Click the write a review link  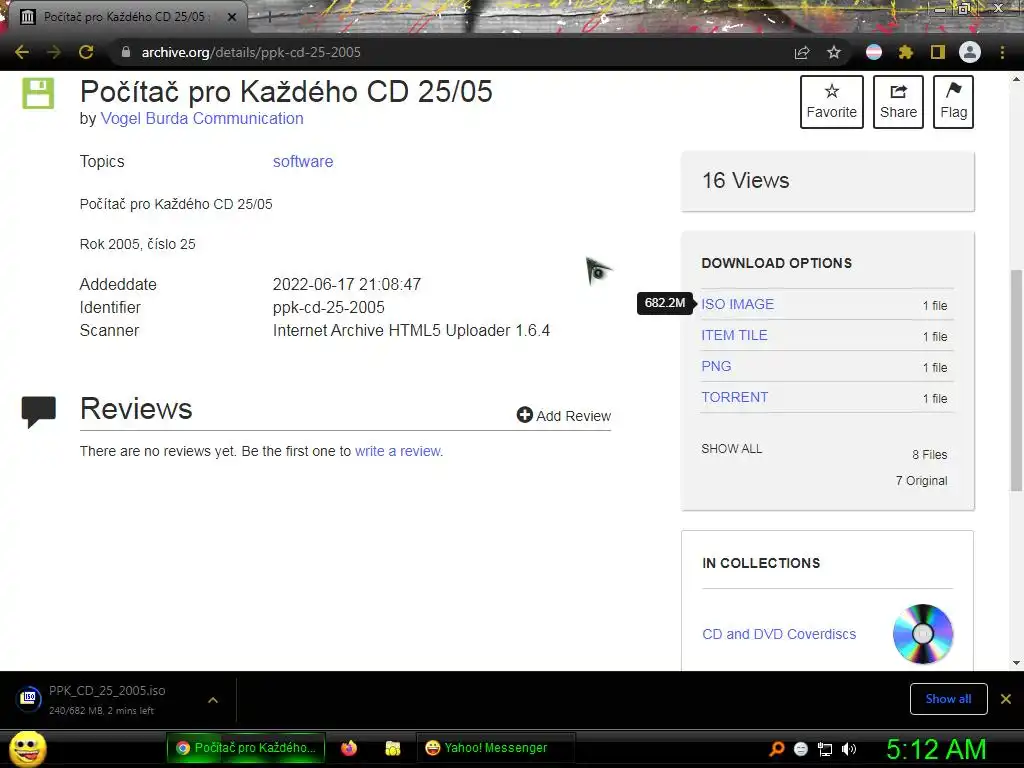[x=398, y=451]
